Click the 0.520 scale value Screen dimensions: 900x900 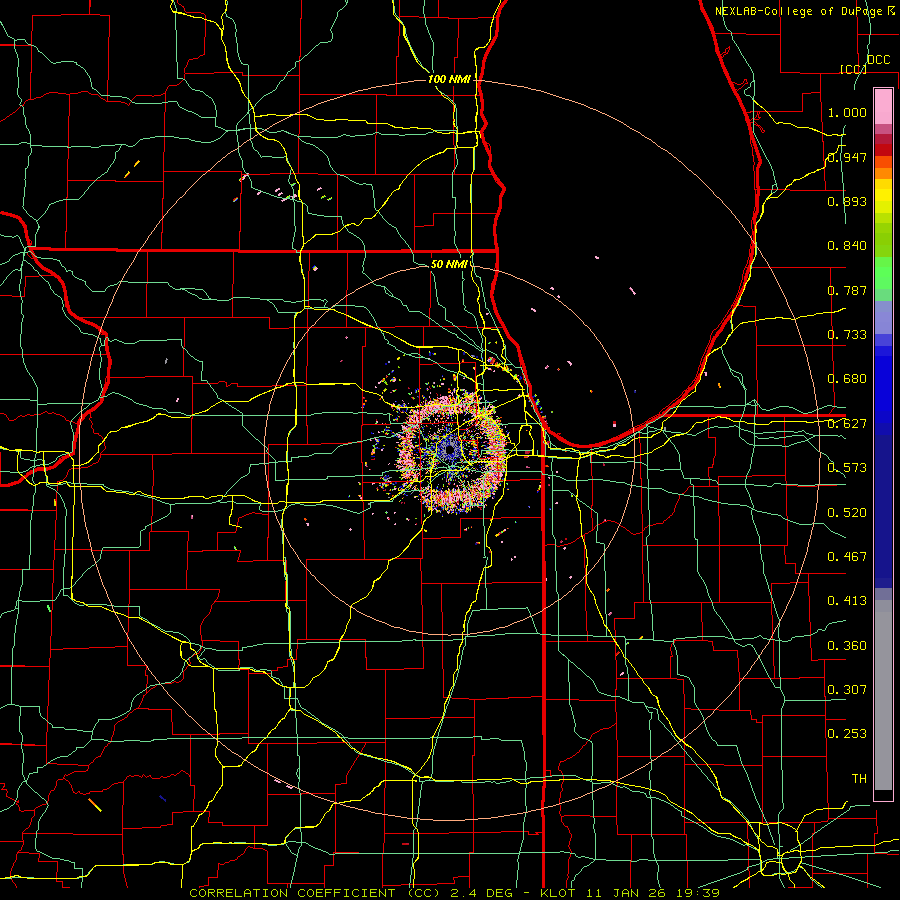coord(847,513)
